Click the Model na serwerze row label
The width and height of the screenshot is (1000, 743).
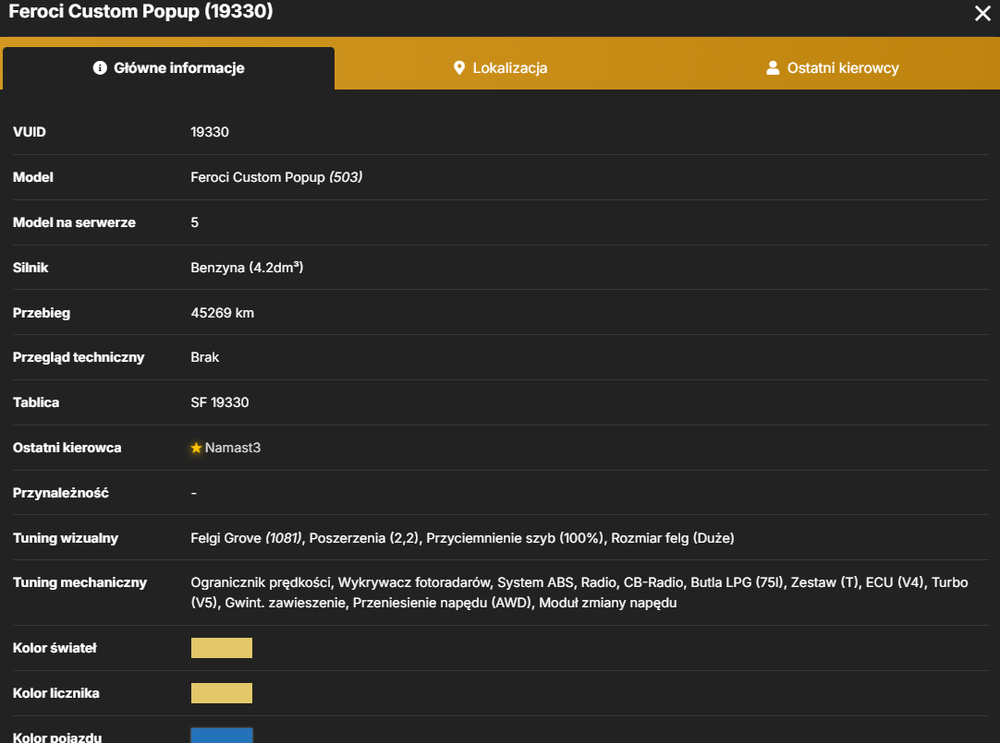pos(74,223)
